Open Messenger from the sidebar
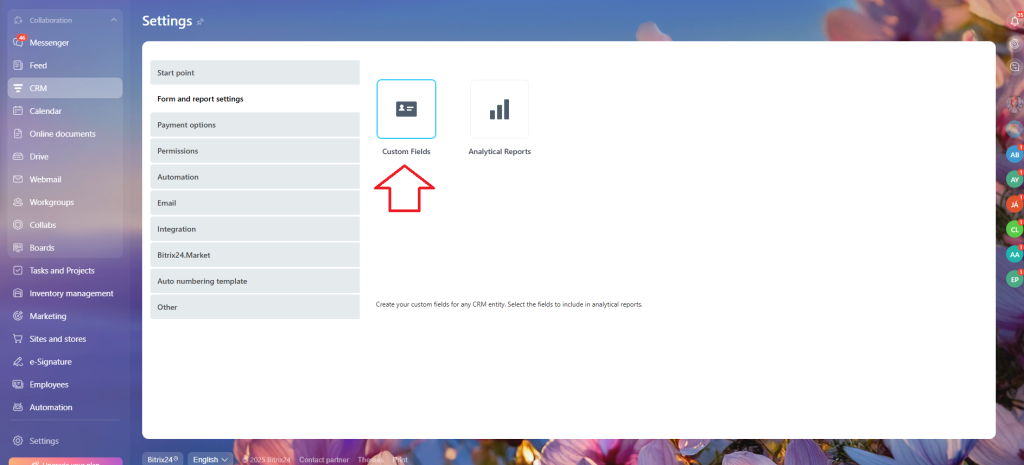1024x465 pixels. tap(49, 43)
